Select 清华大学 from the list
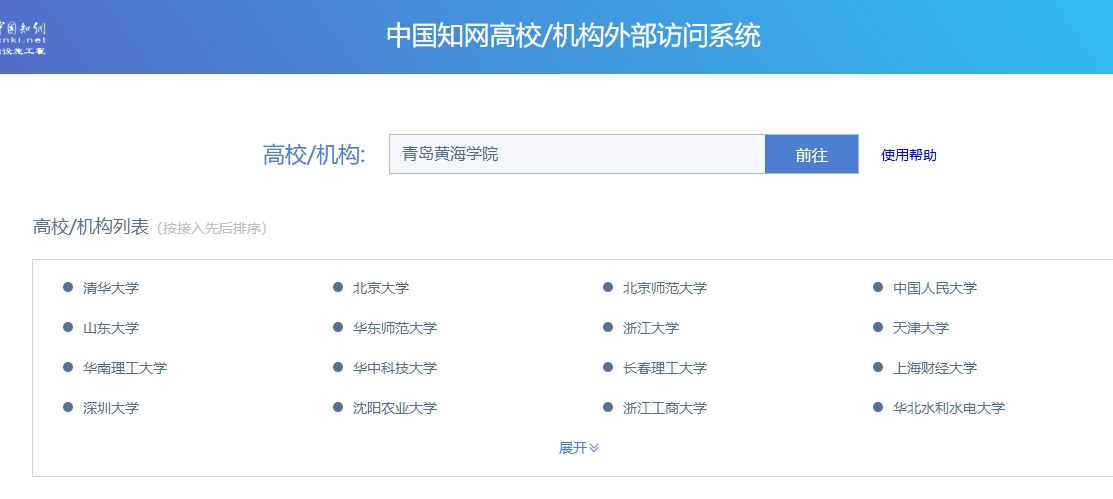This screenshot has width=1113, height=499. point(111,288)
